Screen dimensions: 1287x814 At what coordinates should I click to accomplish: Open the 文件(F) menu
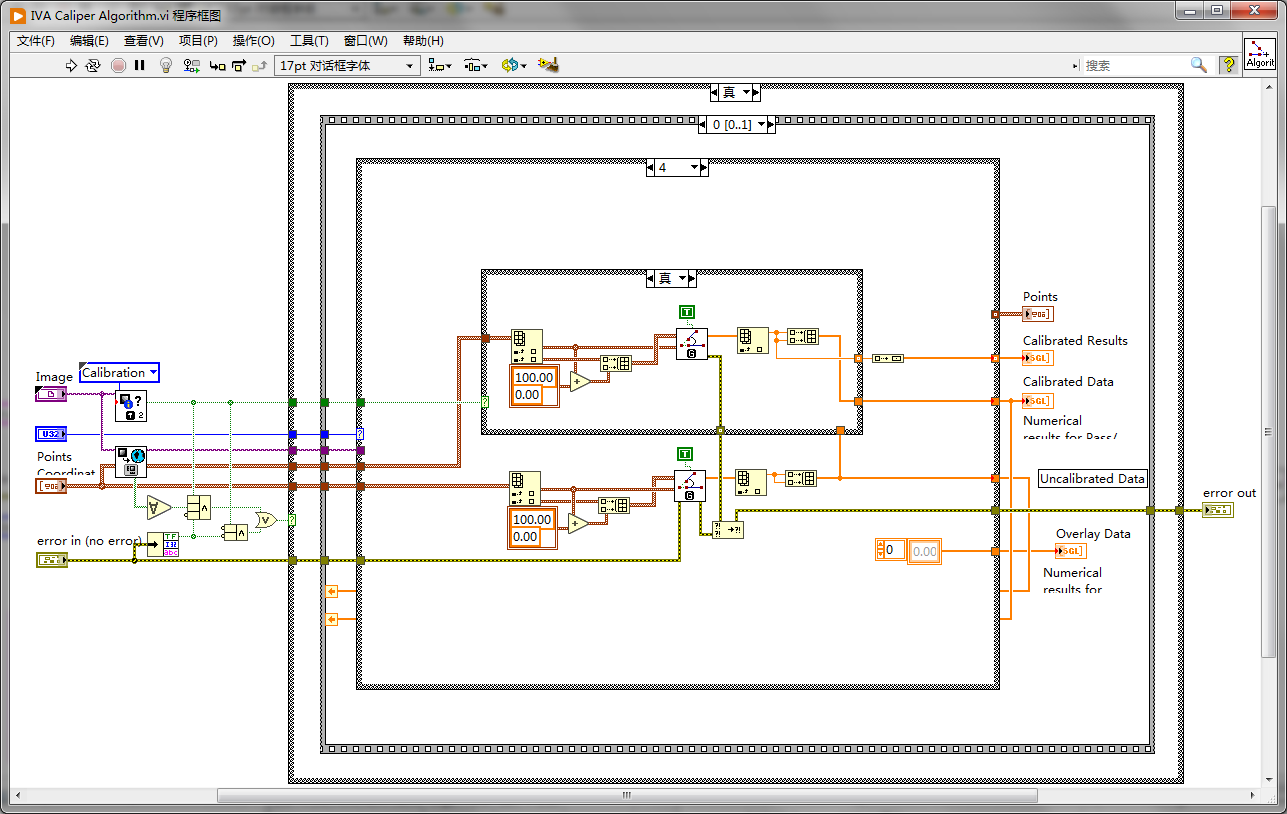(36, 41)
